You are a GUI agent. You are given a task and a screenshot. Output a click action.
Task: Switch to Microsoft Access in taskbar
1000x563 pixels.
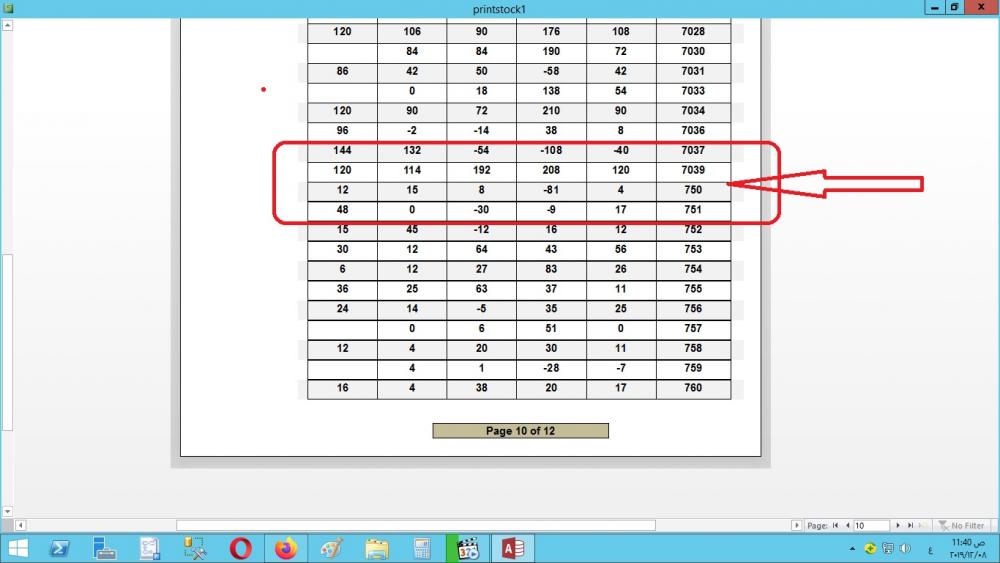[513, 548]
